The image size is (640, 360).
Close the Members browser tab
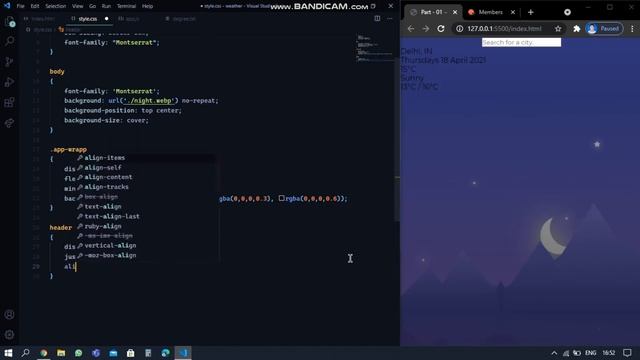tap(513, 12)
